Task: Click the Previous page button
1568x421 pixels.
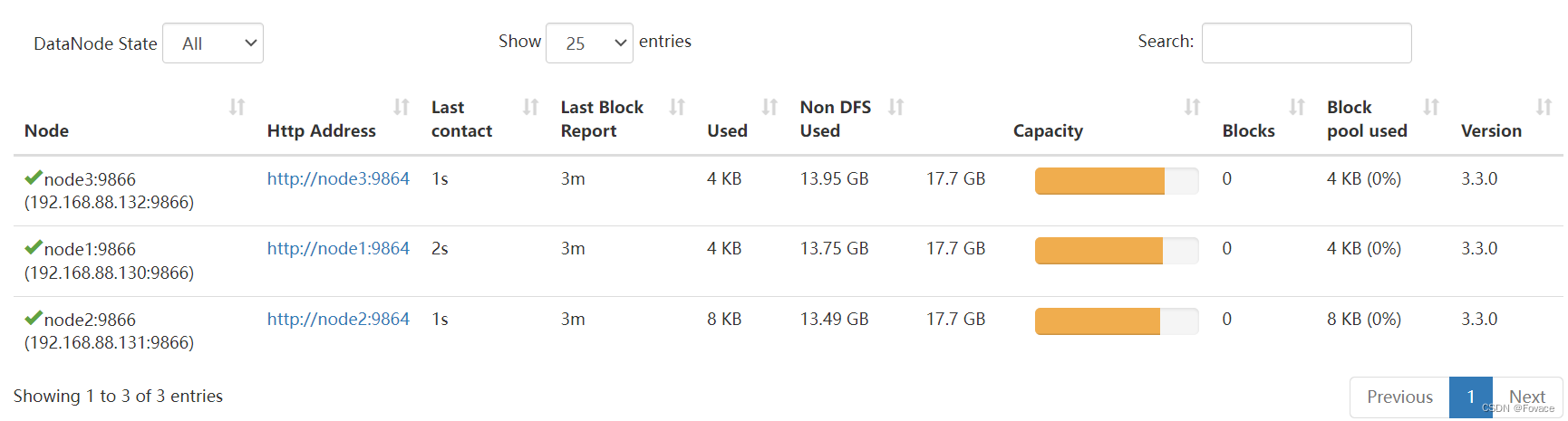Action: [x=1399, y=397]
